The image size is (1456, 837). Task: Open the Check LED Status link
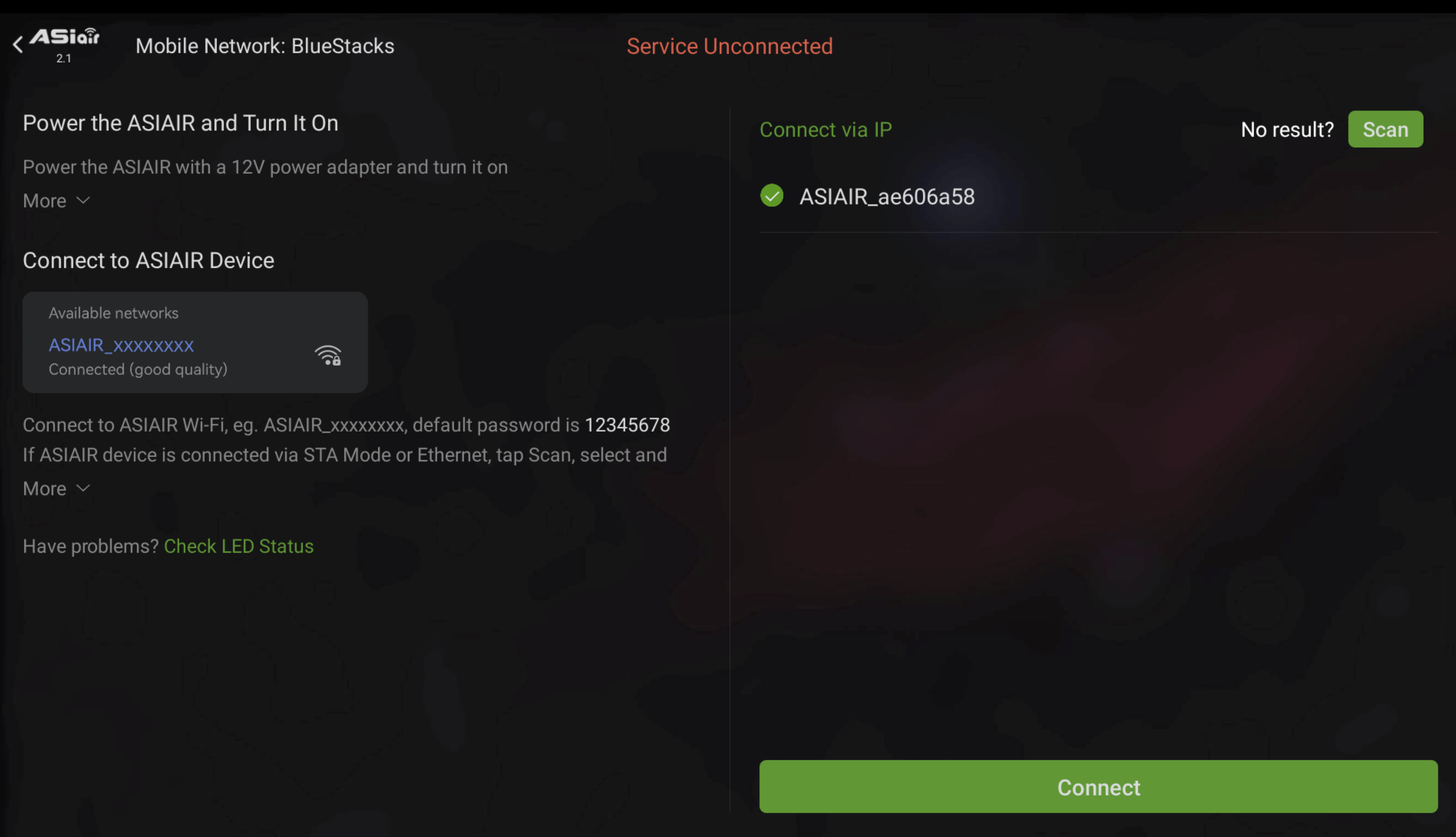239,546
